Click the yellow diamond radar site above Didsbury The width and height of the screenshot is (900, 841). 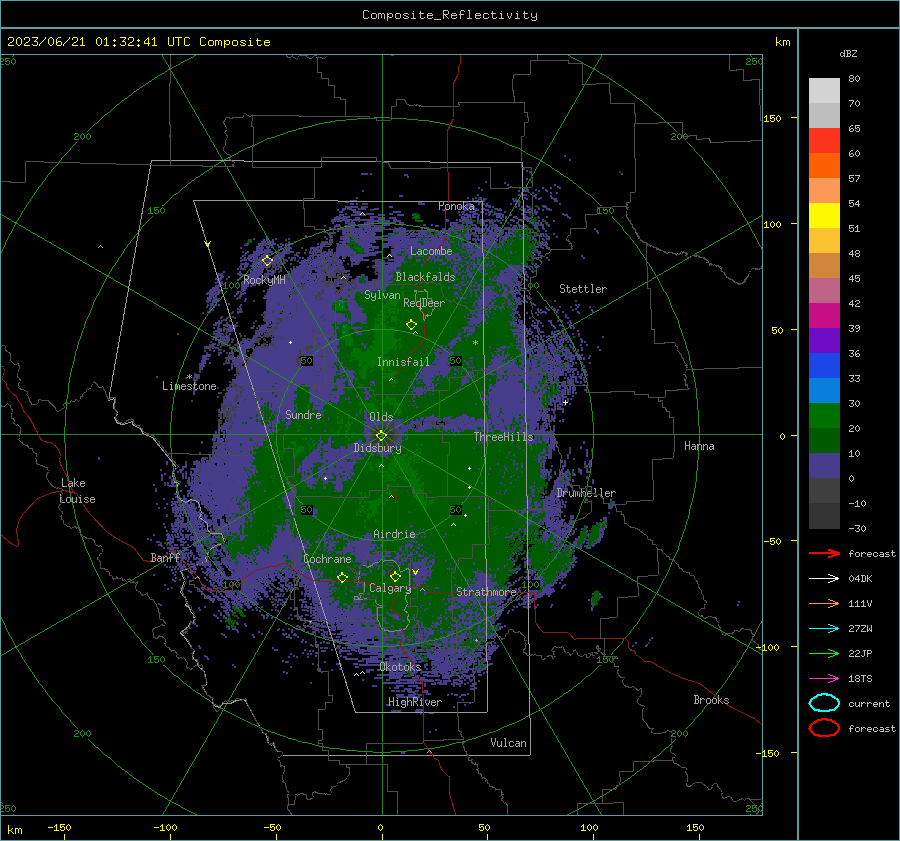coord(381,436)
